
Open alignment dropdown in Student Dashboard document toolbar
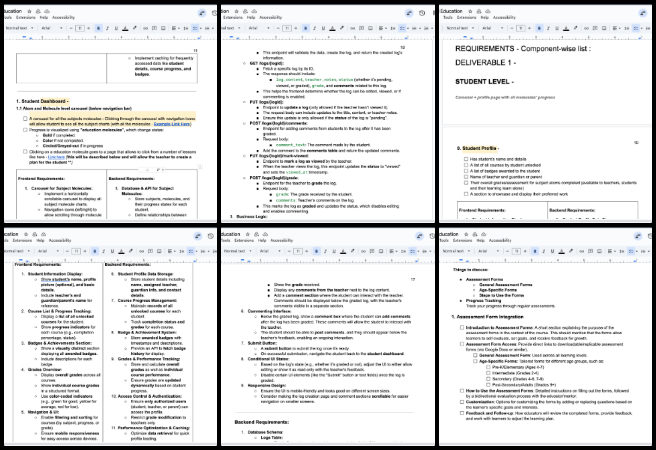point(175,28)
